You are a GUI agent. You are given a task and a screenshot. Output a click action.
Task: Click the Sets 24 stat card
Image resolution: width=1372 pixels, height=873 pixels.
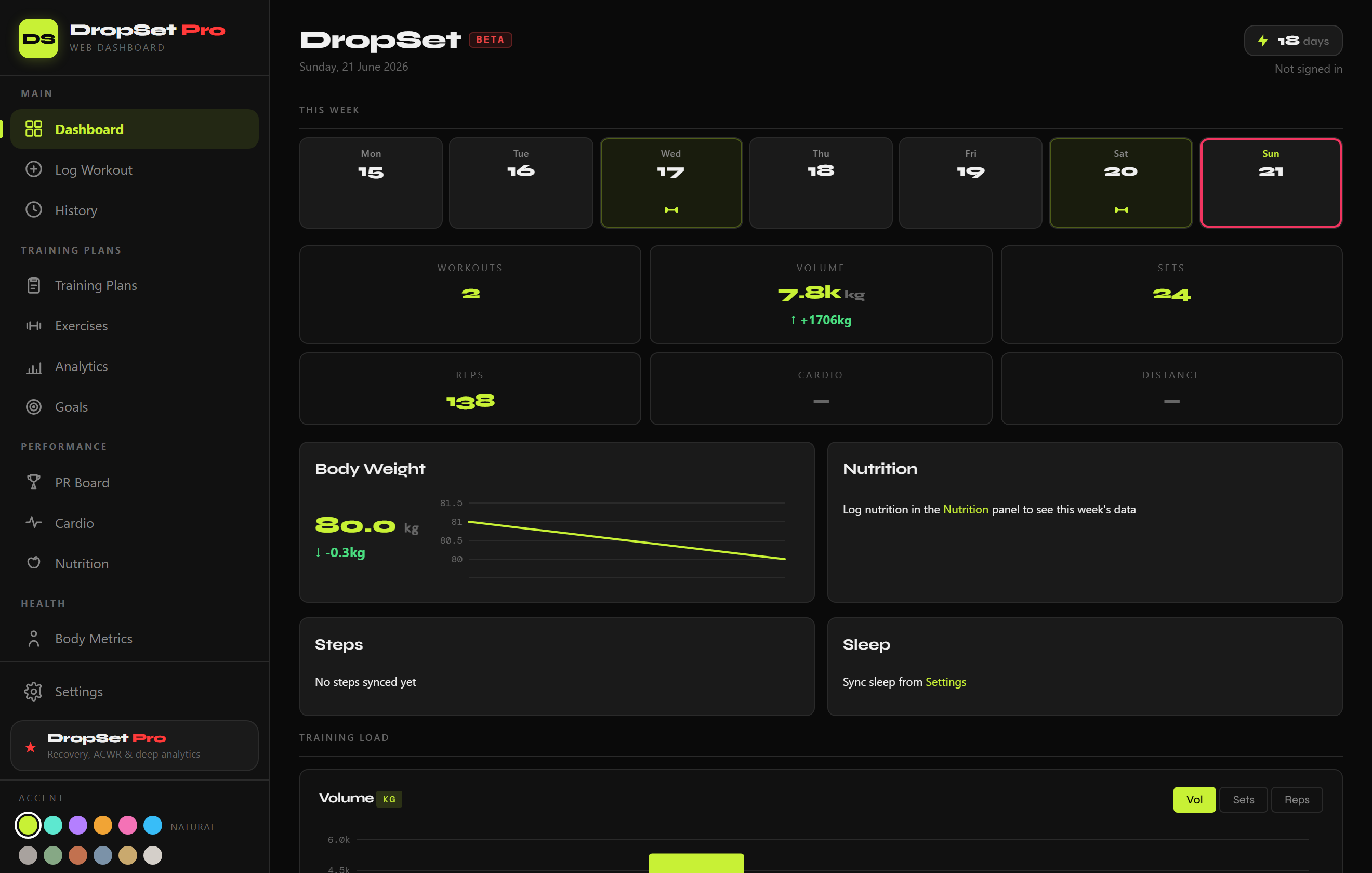click(x=1171, y=295)
